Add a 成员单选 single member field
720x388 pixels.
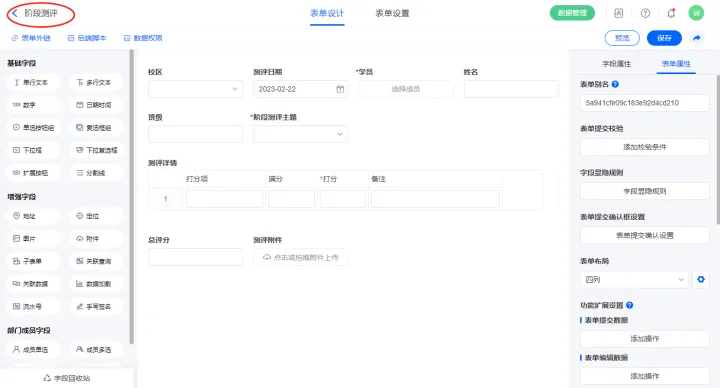point(33,350)
